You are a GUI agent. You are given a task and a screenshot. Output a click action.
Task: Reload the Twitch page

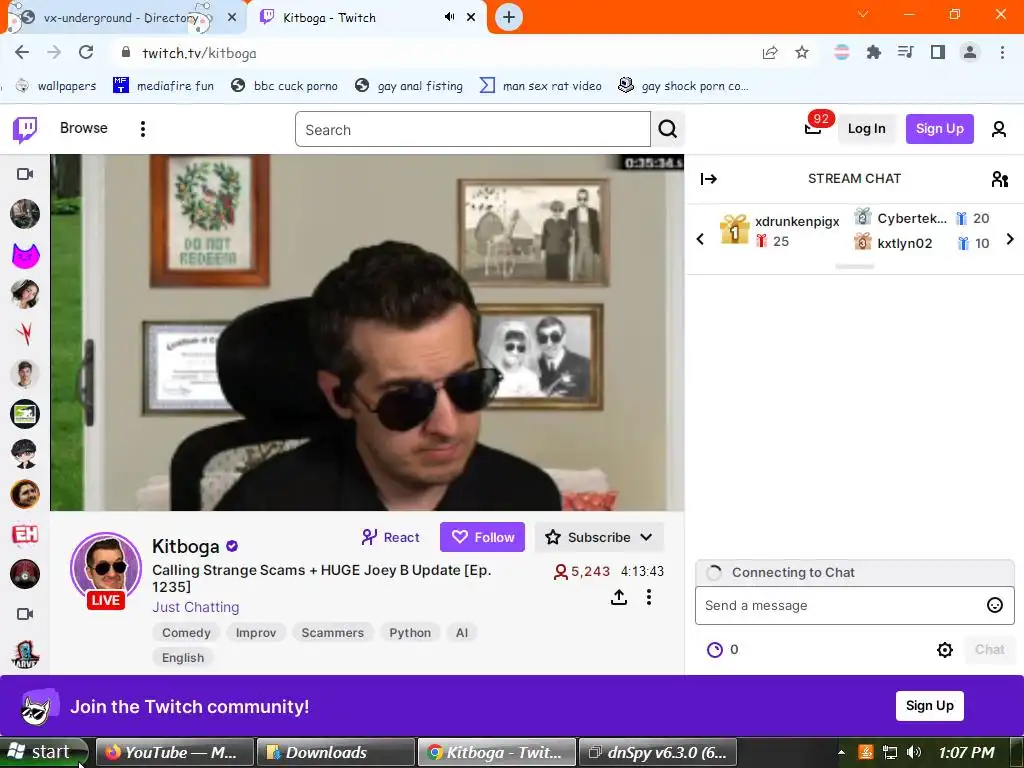click(86, 53)
